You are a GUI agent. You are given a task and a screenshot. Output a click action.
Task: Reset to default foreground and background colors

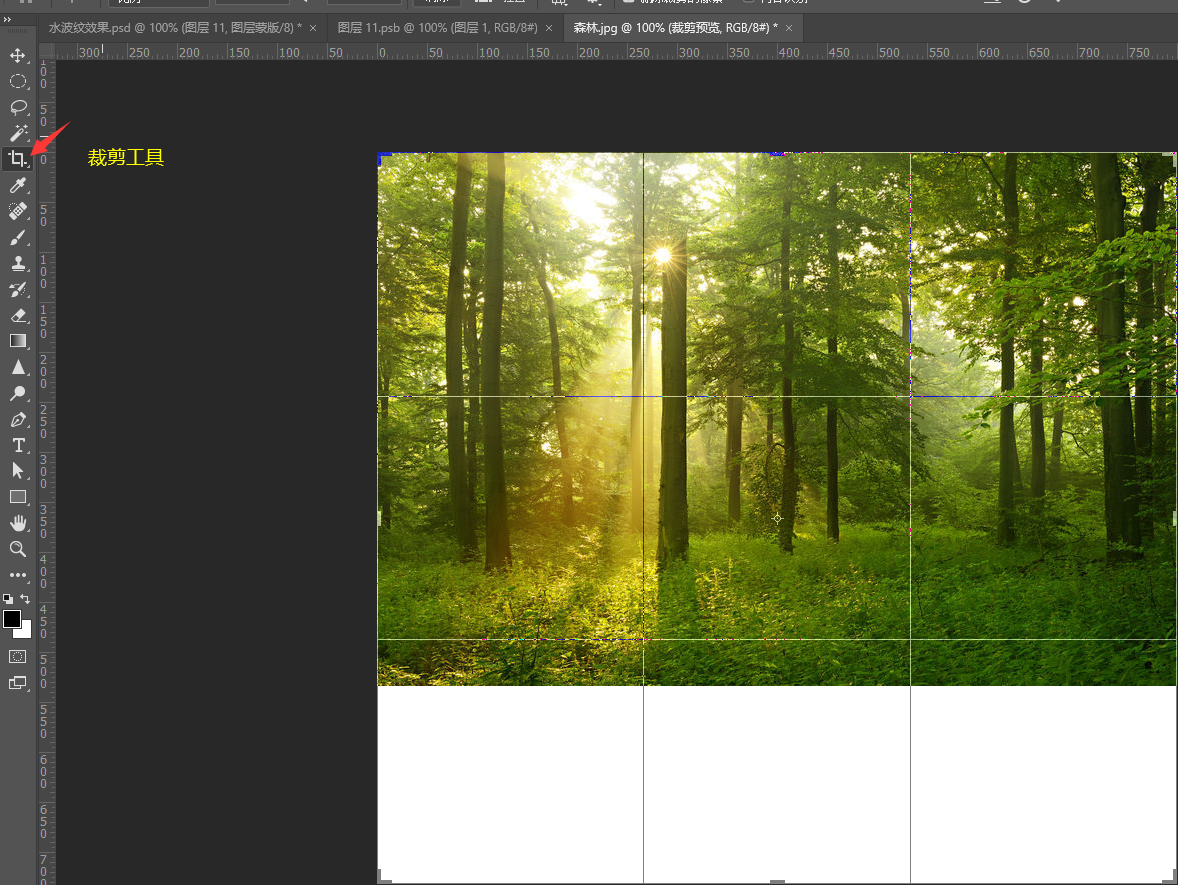(8, 599)
